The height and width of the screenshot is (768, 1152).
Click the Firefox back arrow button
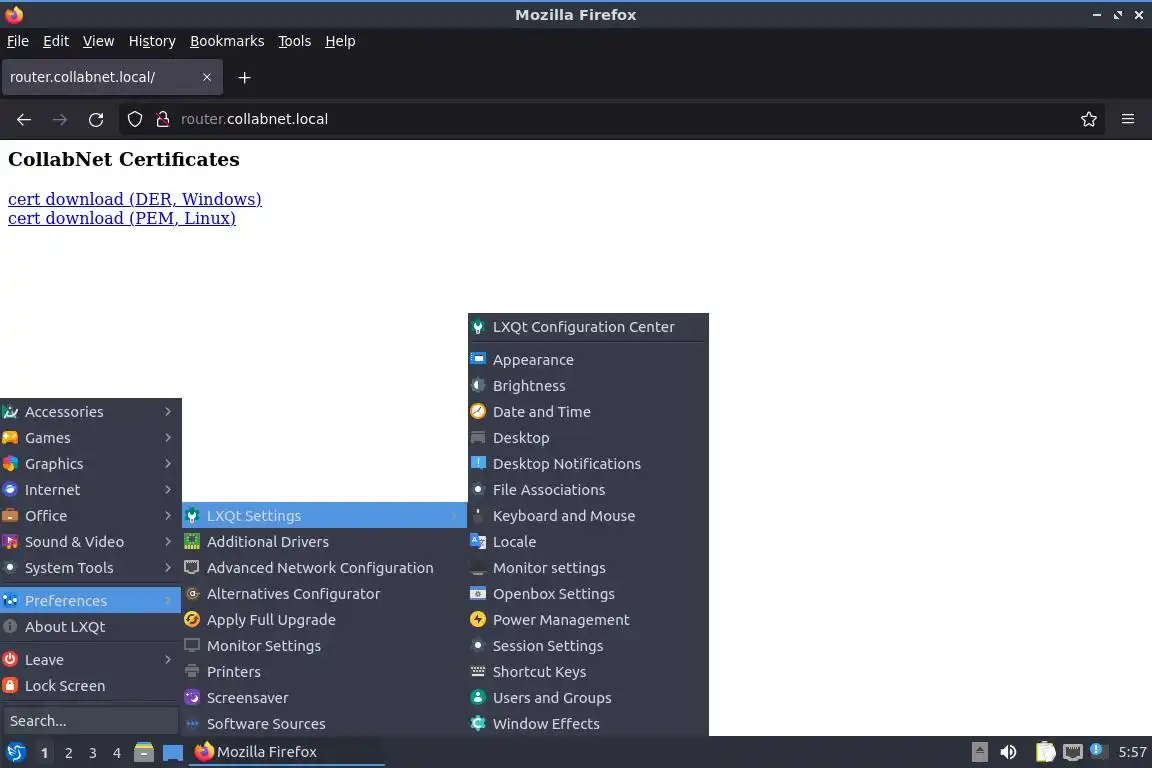point(24,119)
